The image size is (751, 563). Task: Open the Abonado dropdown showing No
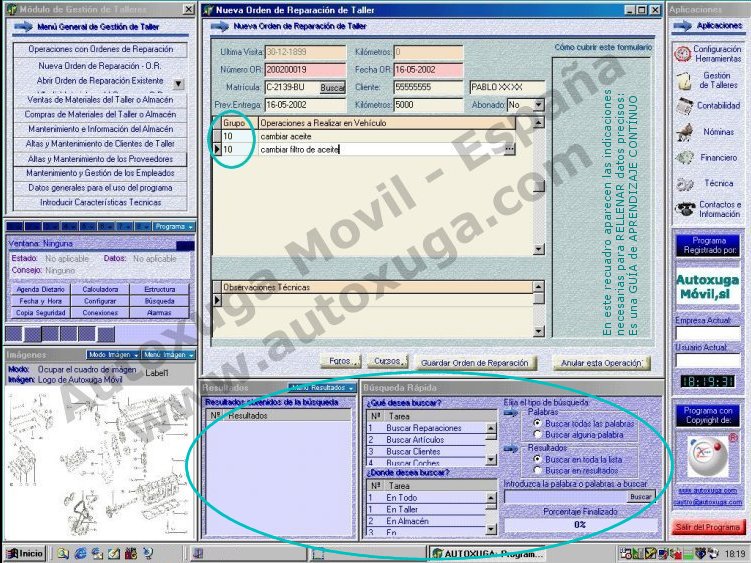(x=539, y=104)
